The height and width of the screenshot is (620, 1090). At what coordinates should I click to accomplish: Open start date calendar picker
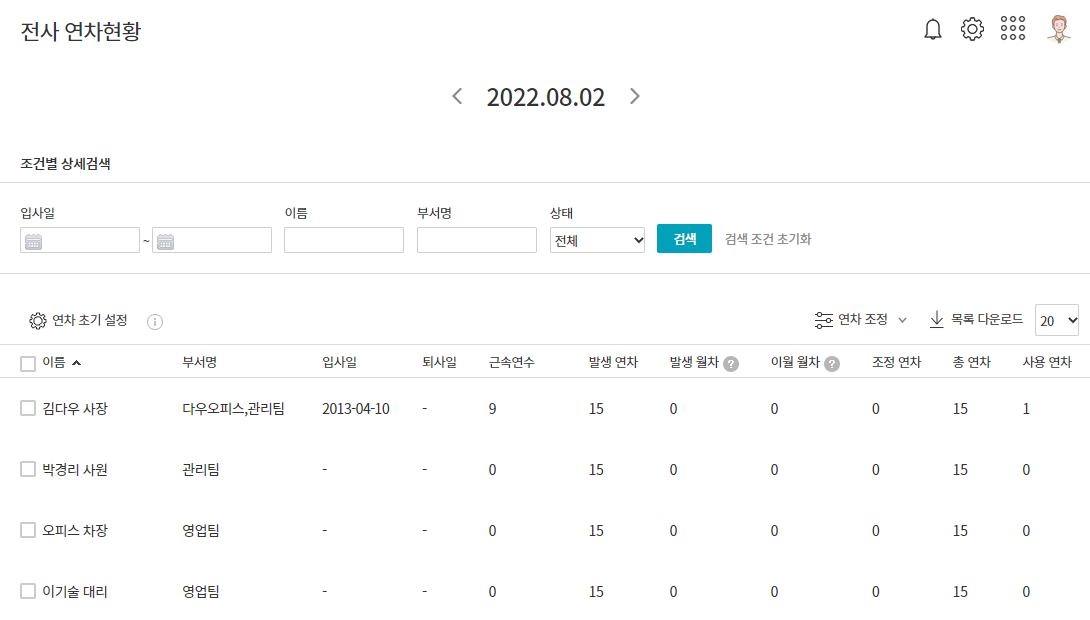tap(33, 241)
